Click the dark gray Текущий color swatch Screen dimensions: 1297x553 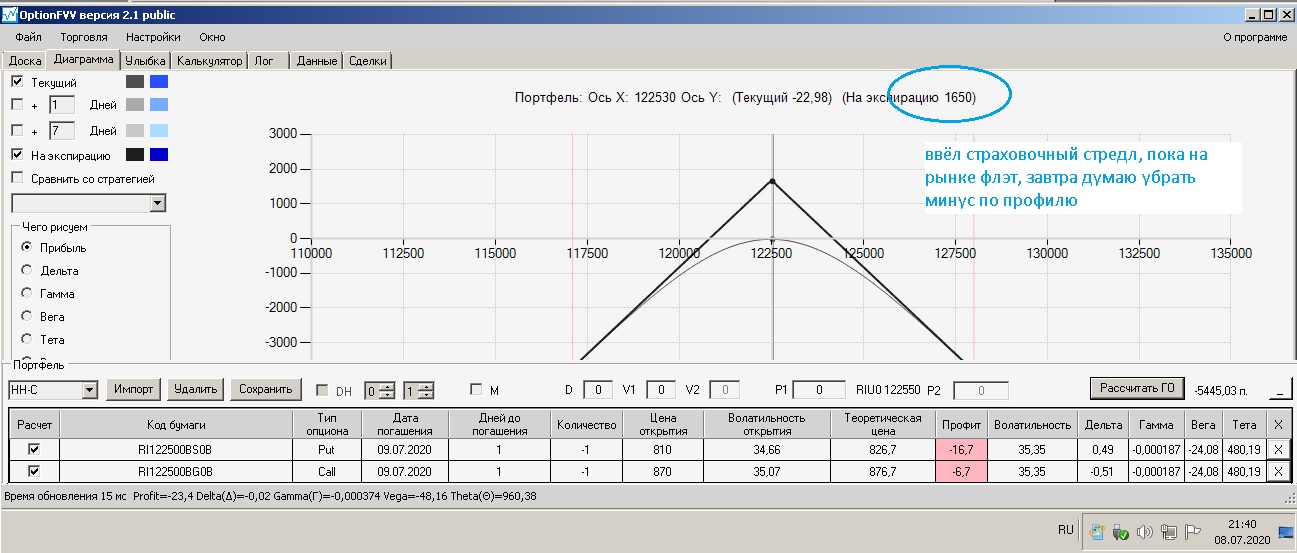[135, 82]
